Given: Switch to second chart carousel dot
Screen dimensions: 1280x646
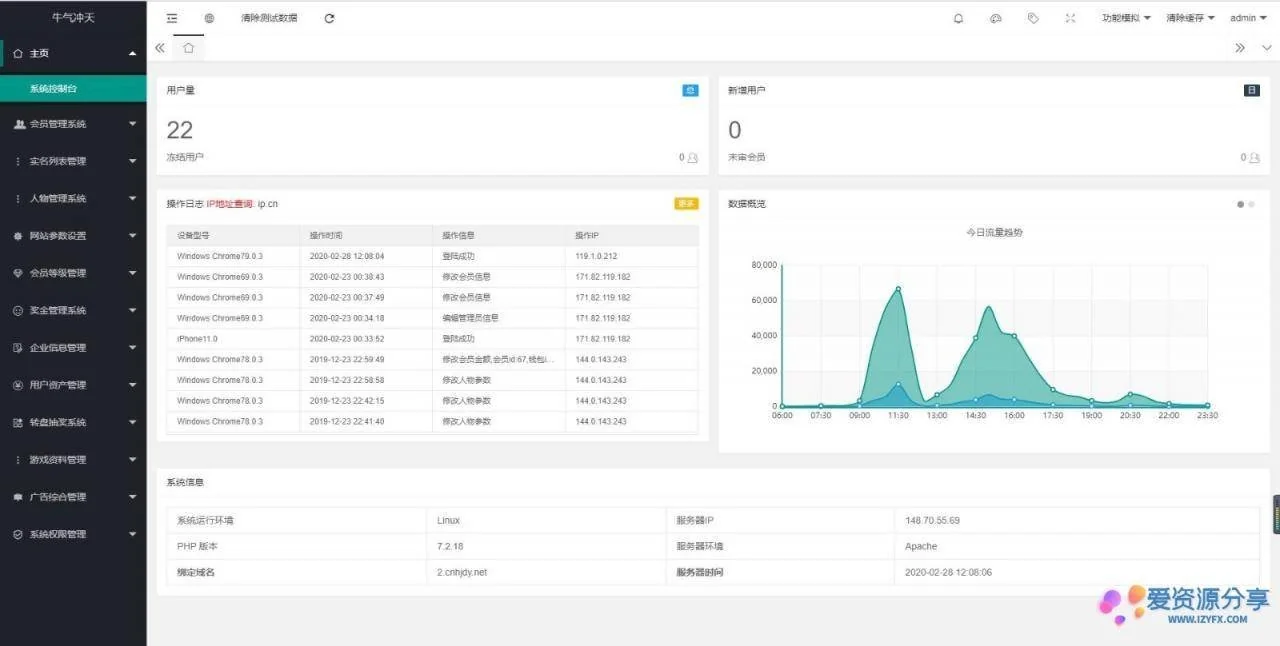Looking at the screenshot, I should 1251,204.
